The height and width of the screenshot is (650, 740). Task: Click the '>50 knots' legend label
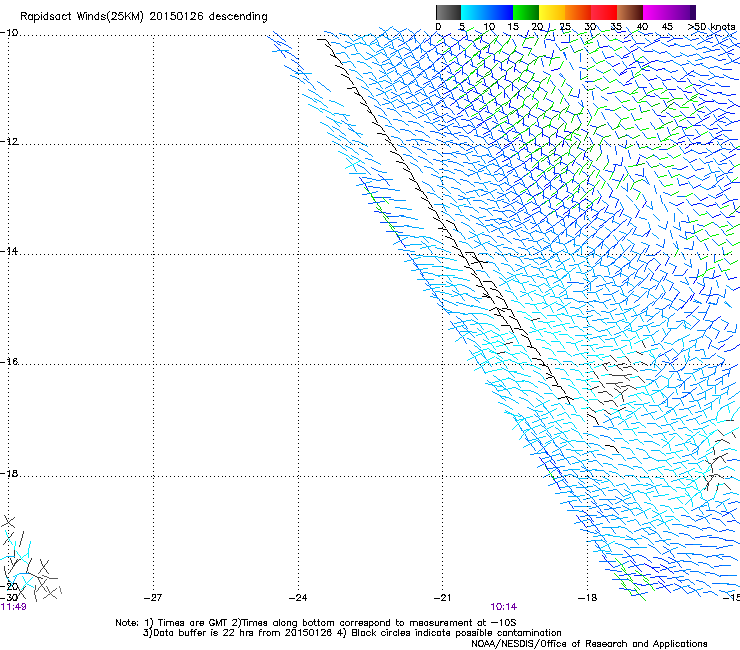point(711,27)
